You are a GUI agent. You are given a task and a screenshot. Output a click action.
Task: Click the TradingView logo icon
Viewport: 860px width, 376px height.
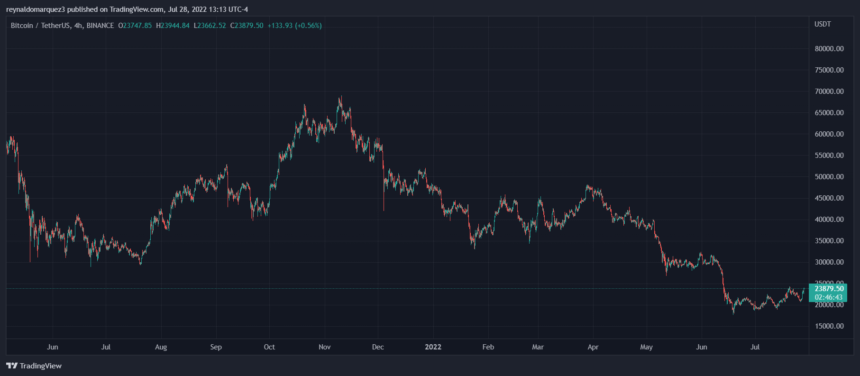[12, 366]
